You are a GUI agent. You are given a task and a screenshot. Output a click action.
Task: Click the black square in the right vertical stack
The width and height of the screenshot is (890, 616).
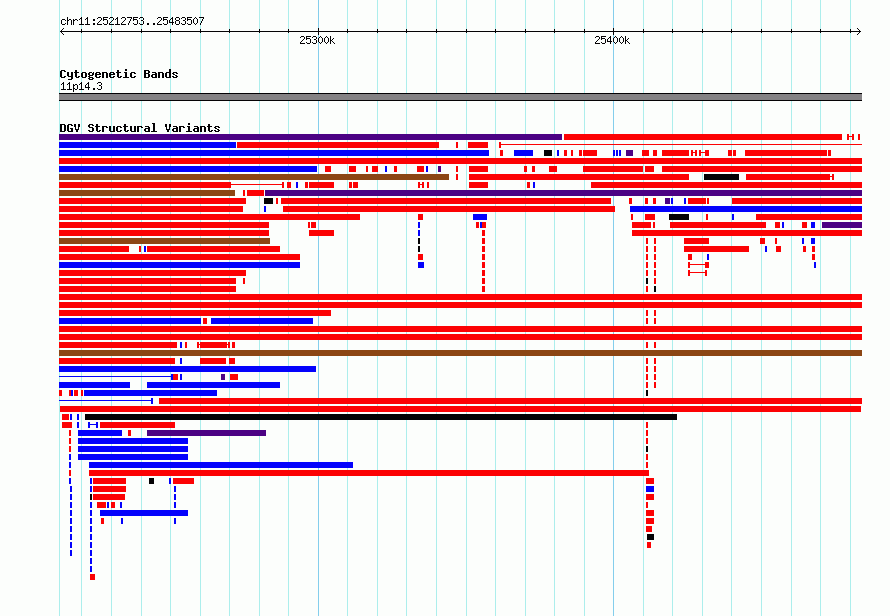coord(650,537)
